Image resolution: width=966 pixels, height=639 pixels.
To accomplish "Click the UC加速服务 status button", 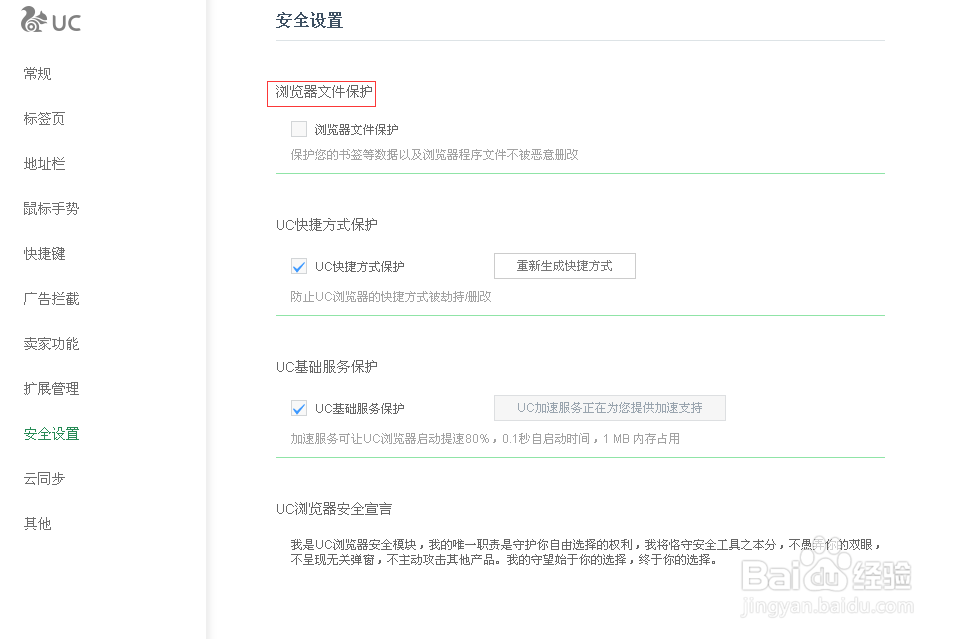I will tap(610, 407).
